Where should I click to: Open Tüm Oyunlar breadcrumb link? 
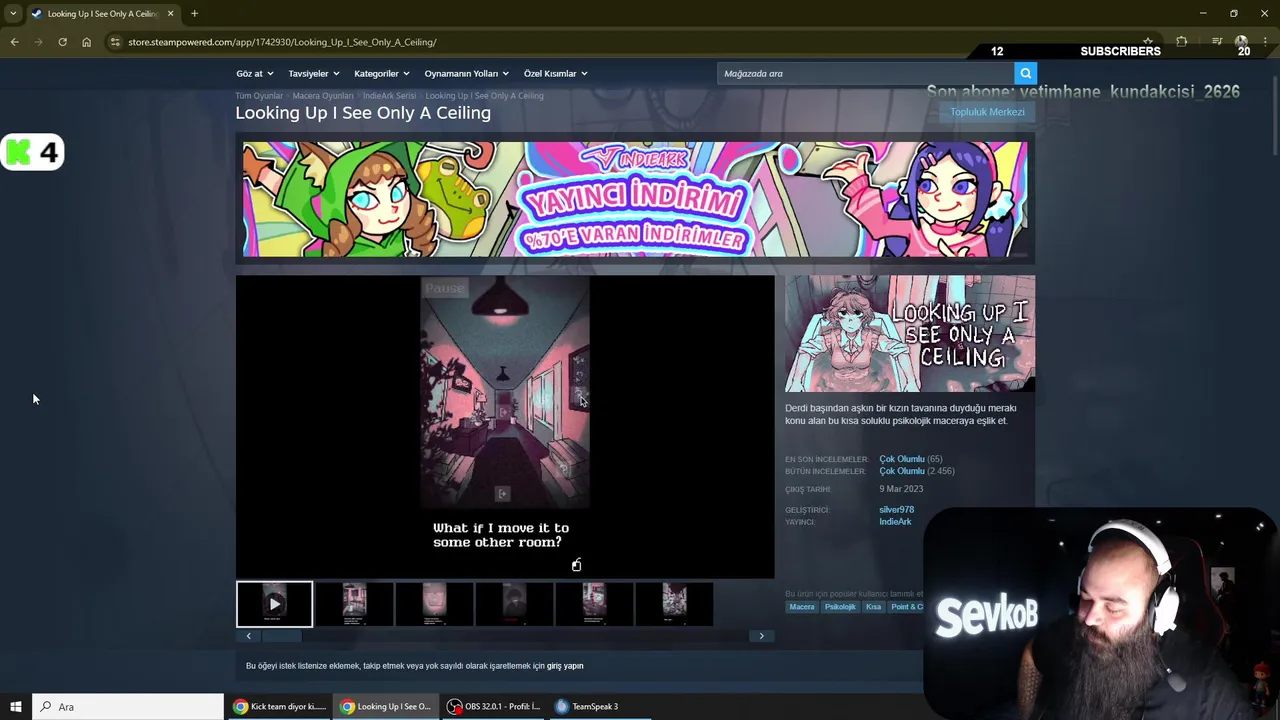tap(259, 96)
